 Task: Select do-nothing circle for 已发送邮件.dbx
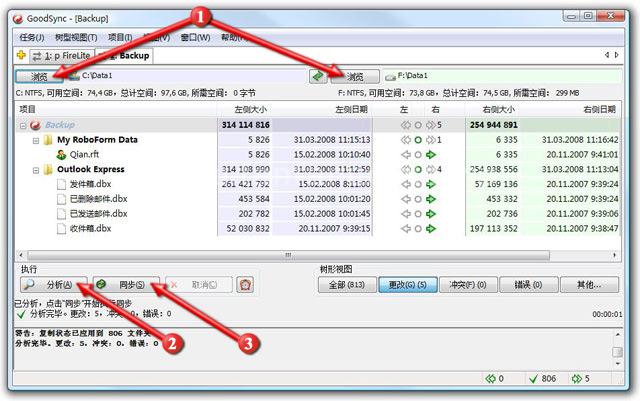(418, 214)
